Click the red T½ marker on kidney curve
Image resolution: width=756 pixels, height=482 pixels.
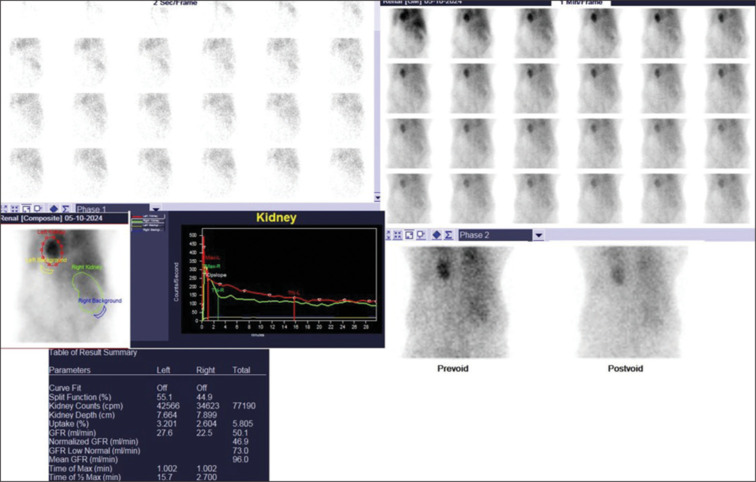point(294,296)
